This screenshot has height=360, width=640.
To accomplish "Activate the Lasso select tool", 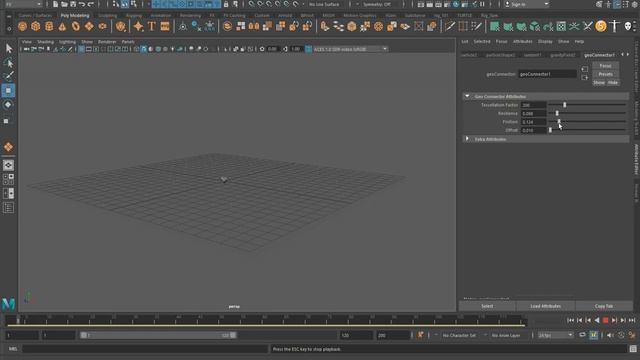I will click(x=9, y=62).
